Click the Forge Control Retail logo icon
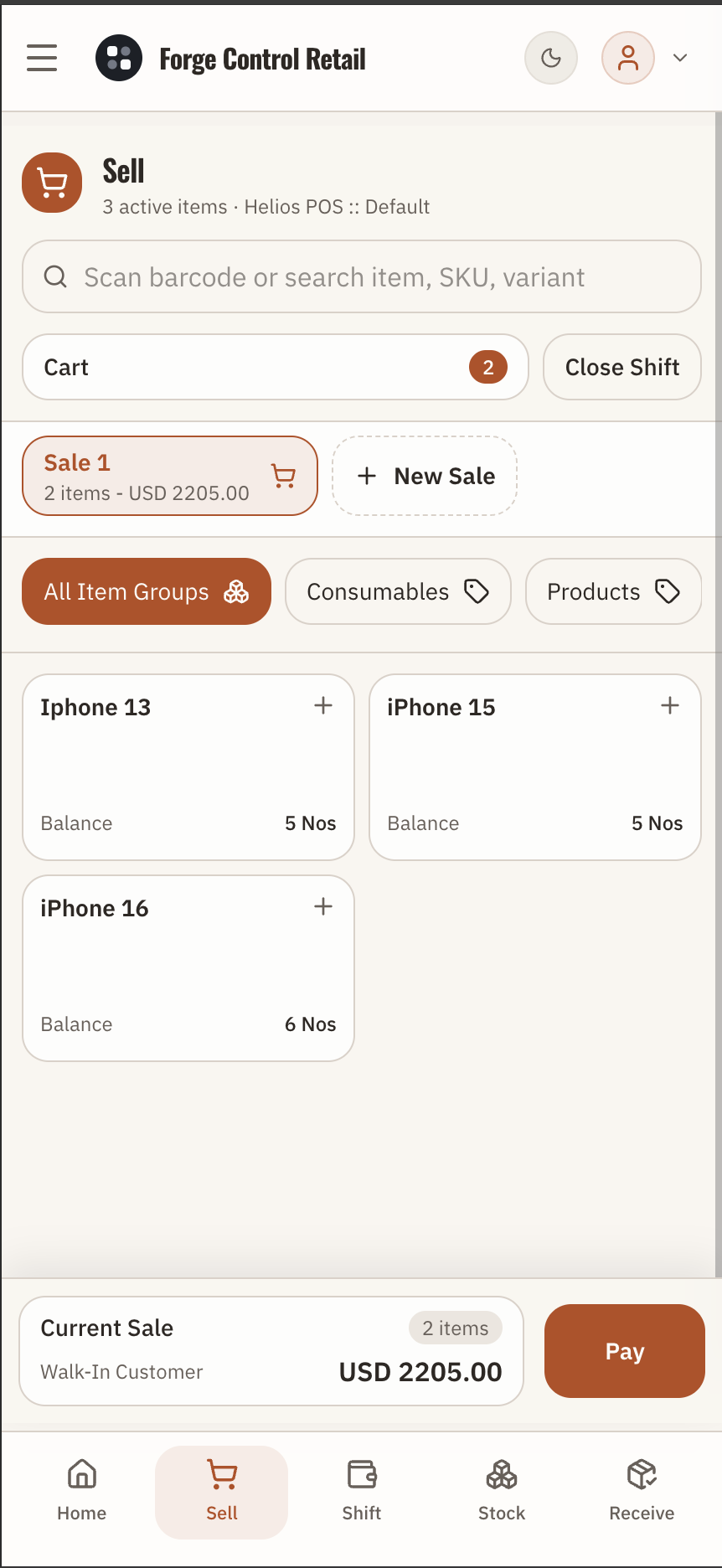 click(x=119, y=58)
